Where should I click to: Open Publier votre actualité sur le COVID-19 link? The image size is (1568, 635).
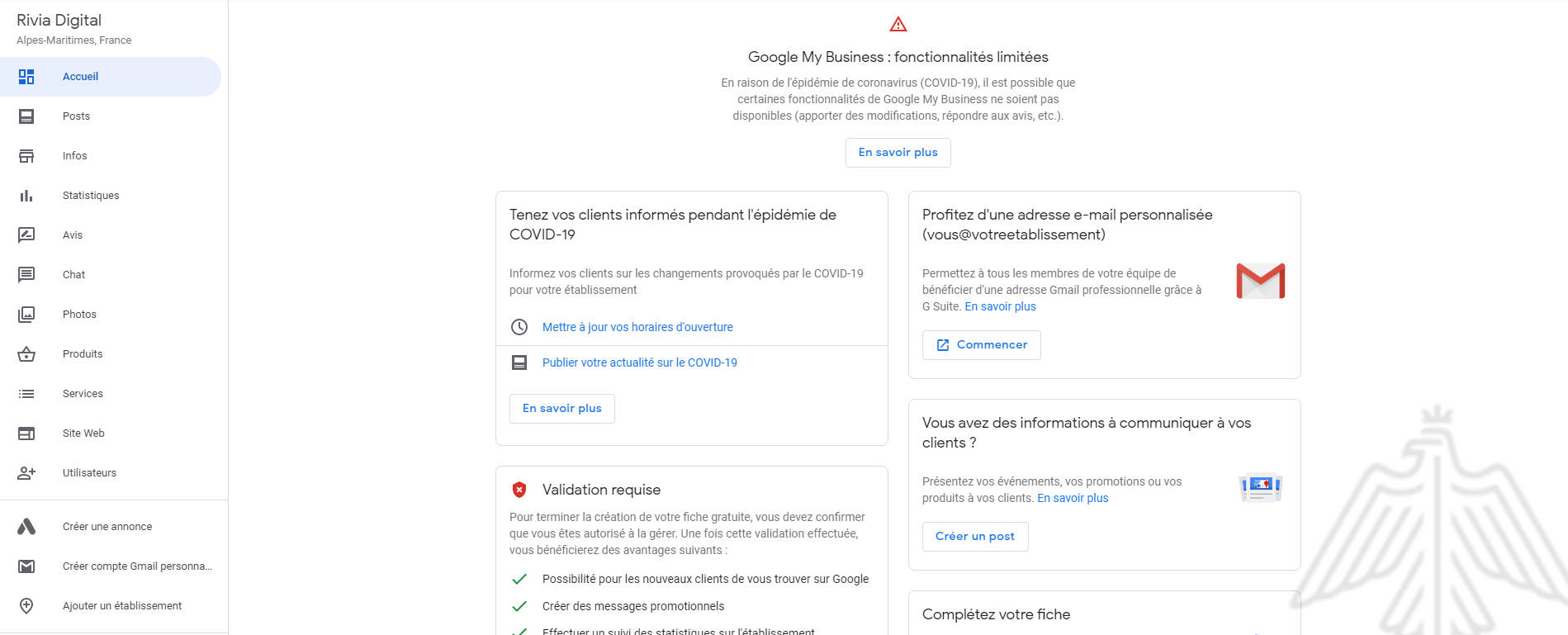click(640, 363)
